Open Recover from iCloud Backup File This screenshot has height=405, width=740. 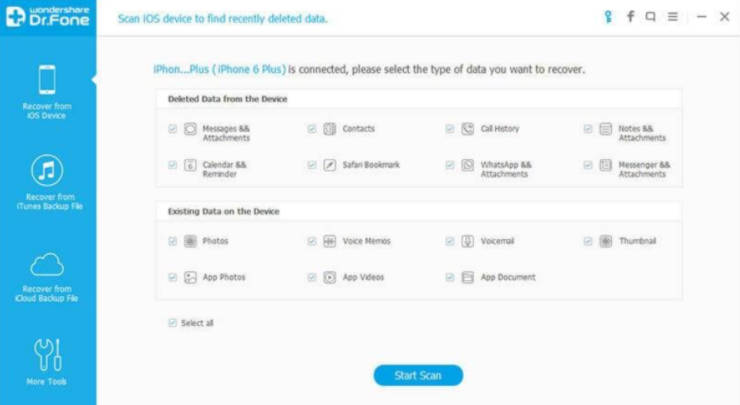[x=47, y=278]
